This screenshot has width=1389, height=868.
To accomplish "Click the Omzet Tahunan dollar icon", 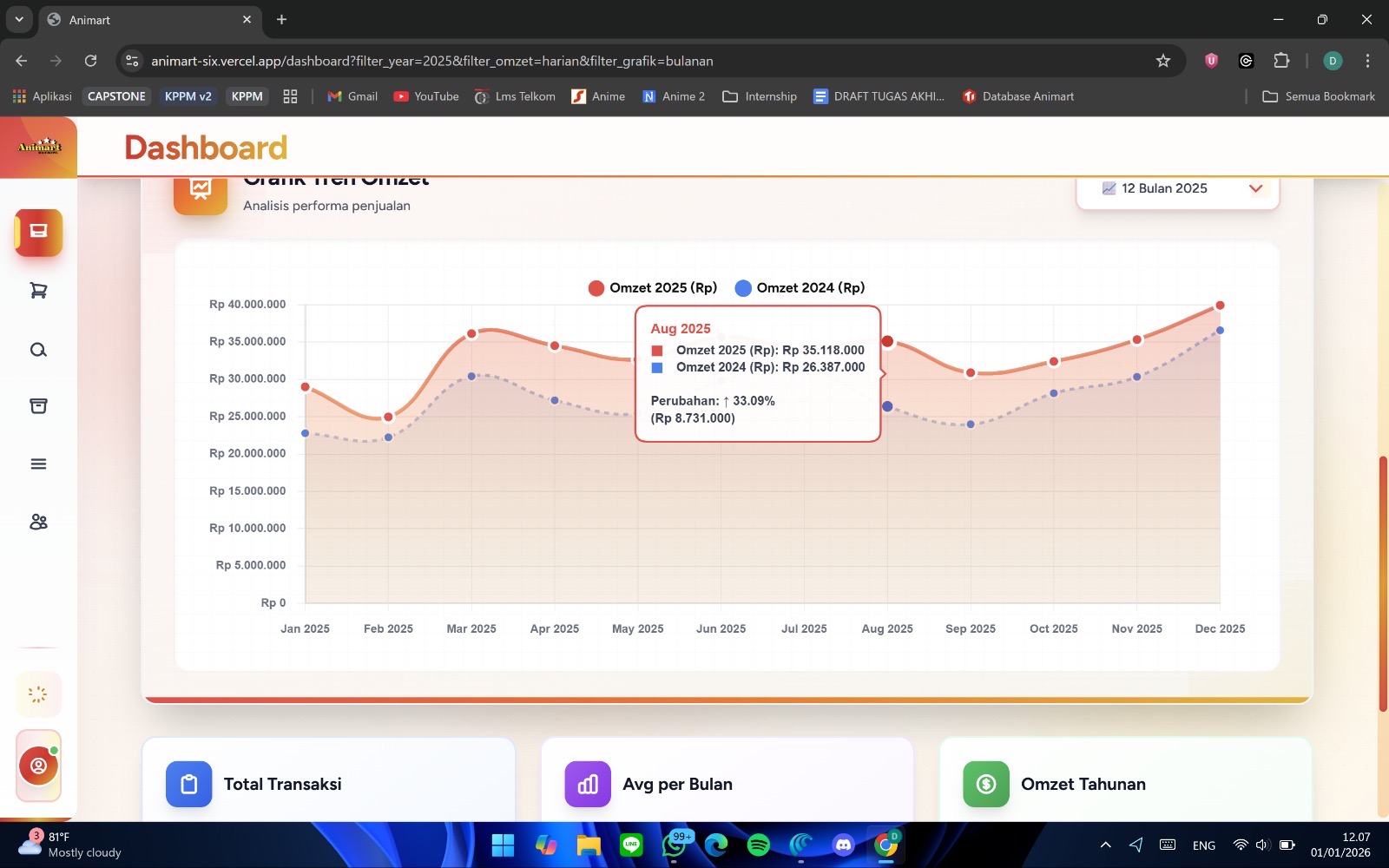I will (x=986, y=785).
